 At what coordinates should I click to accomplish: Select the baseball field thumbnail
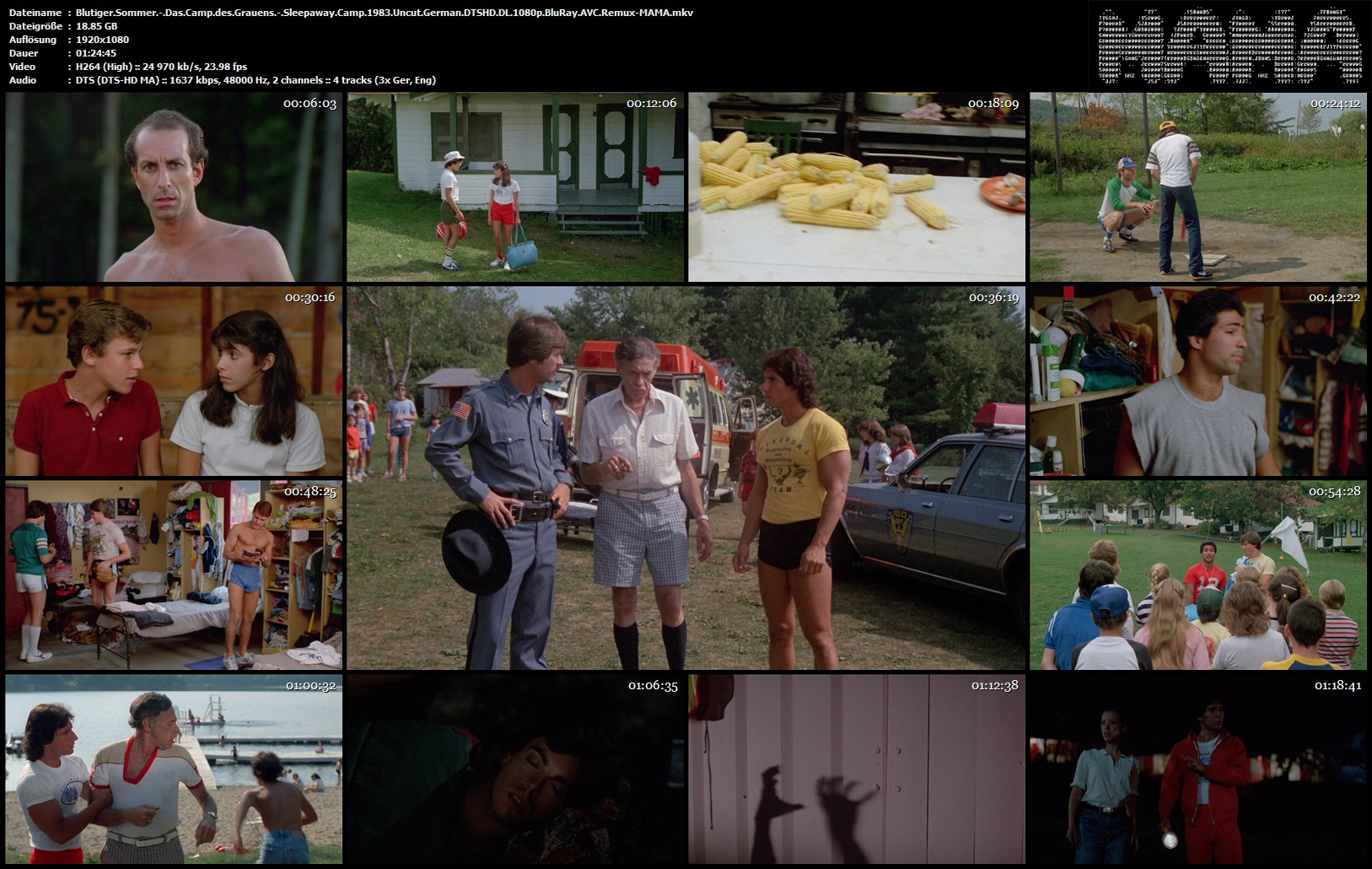(1198, 187)
